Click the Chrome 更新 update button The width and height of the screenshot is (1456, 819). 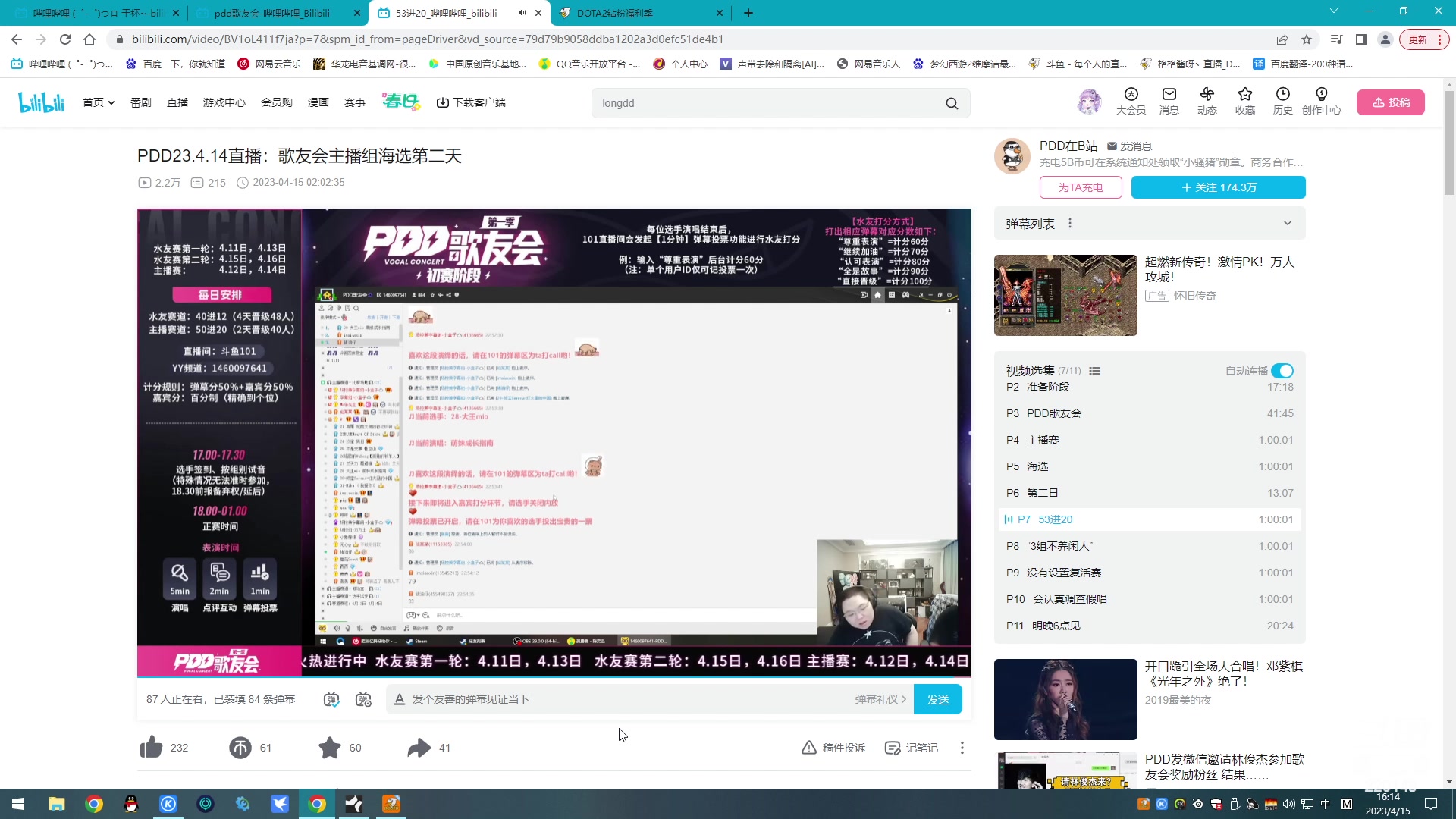(x=1424, y=39)
